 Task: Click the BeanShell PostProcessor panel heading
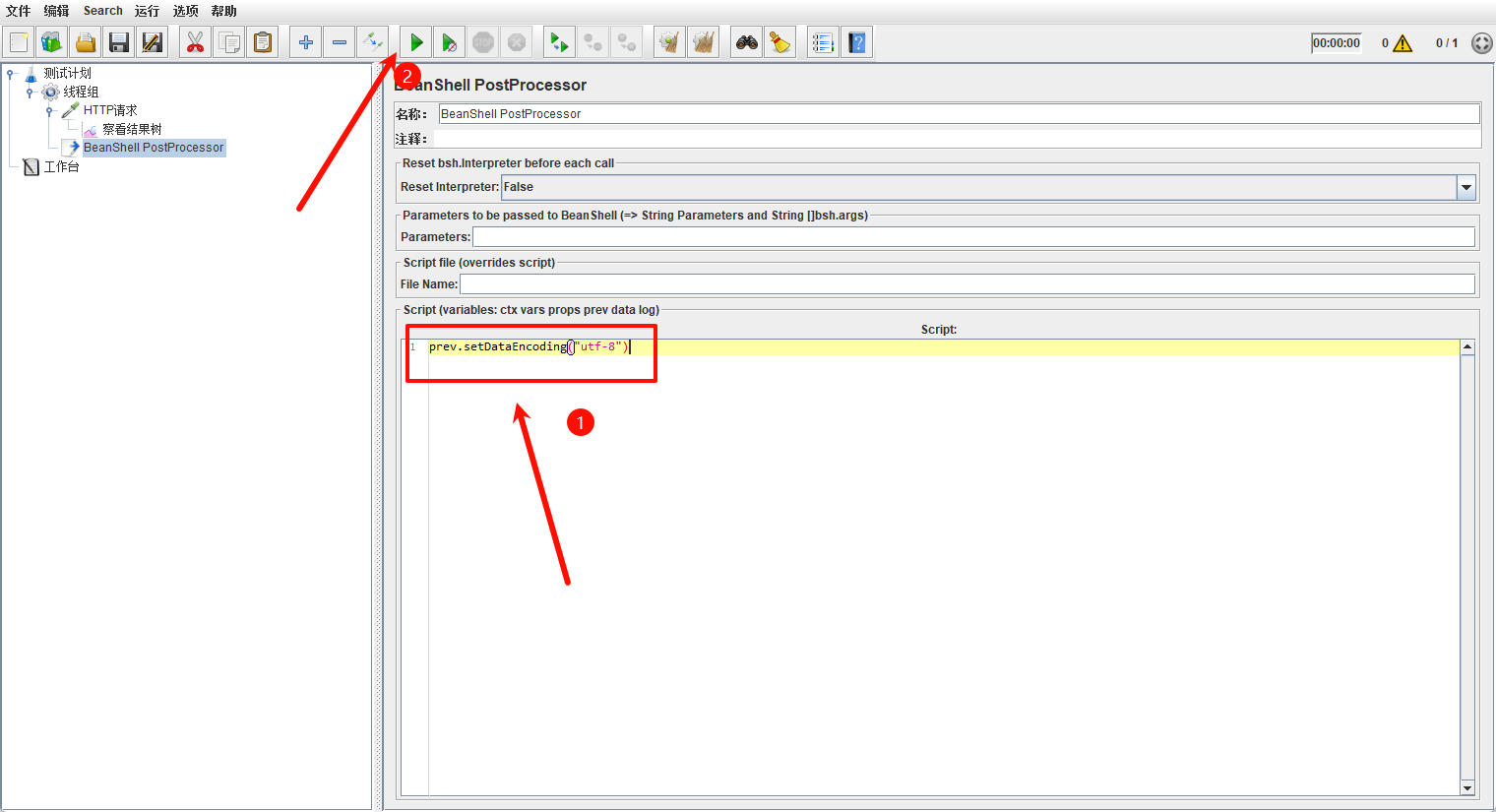[490, 85]
